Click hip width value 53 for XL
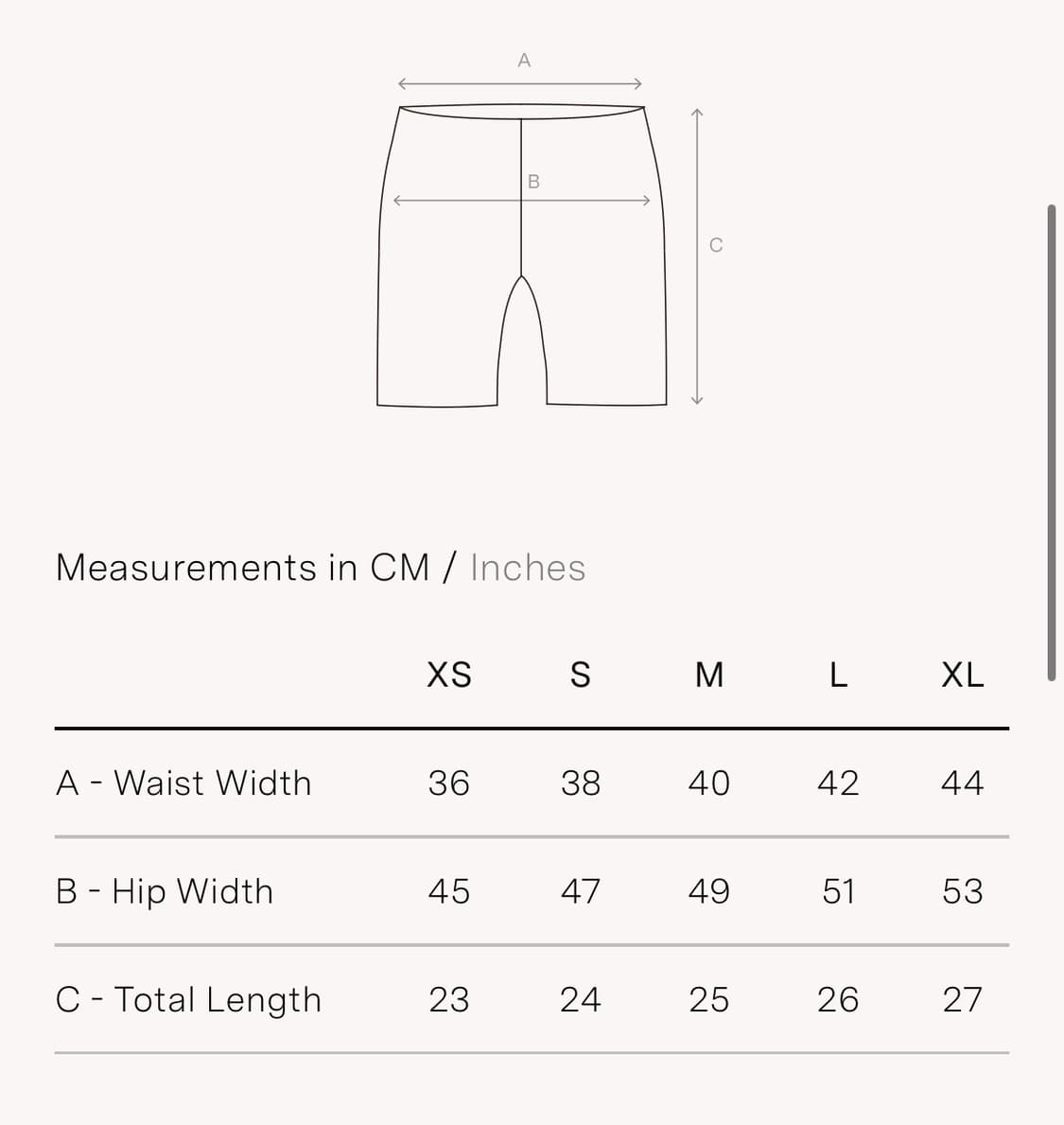 (963, 891)
